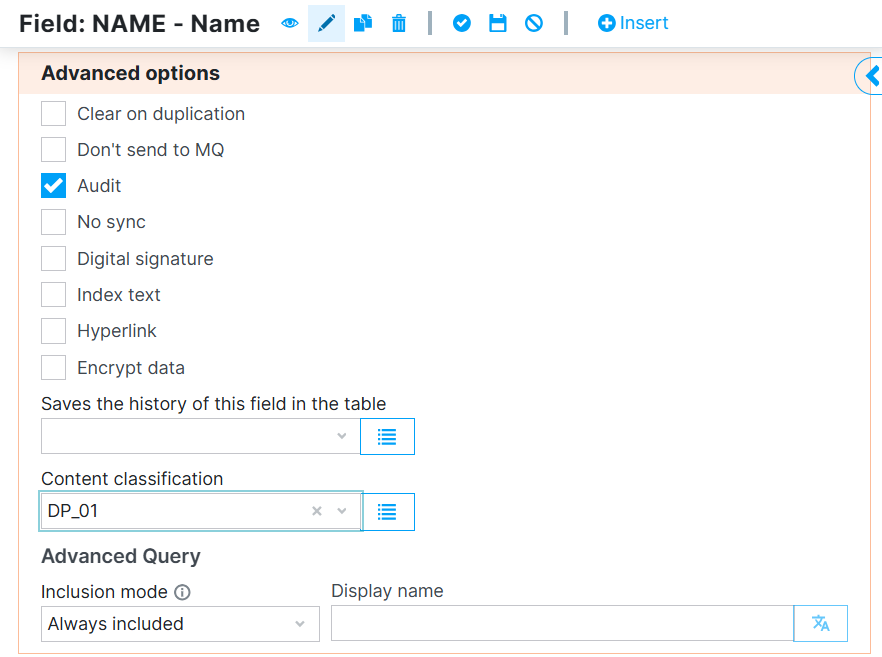Click the floppy disk save icon

coord(498,23)
